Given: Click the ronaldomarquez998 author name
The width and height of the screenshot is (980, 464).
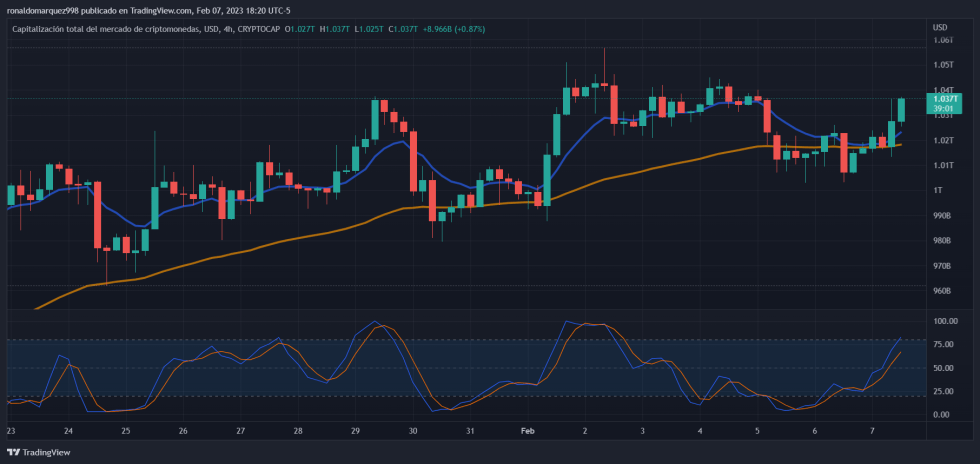Looking at the screenshot, I should 44,10.
